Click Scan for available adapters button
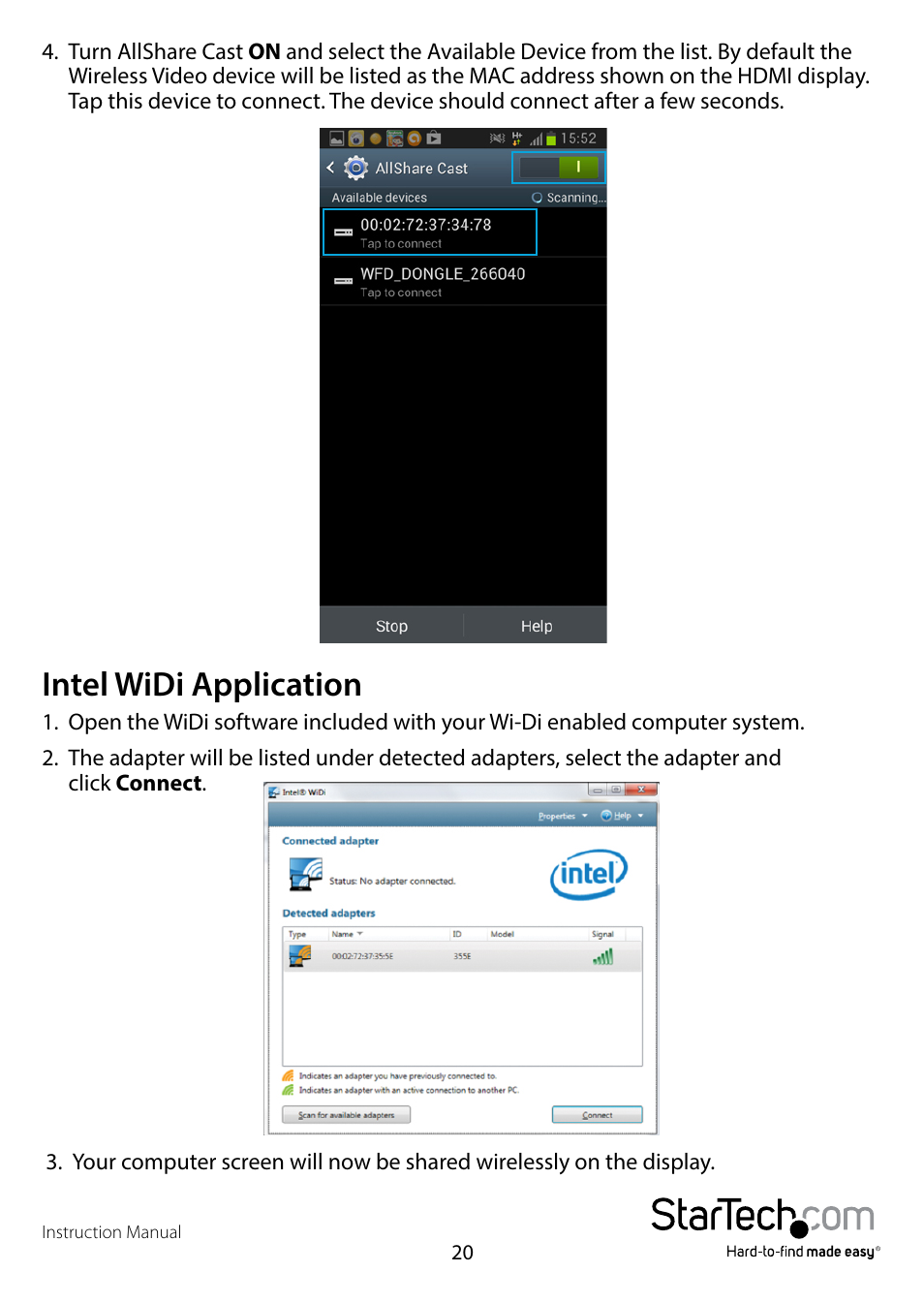This screenshot has width=924, height=1303. click(x=346, y=1115)
